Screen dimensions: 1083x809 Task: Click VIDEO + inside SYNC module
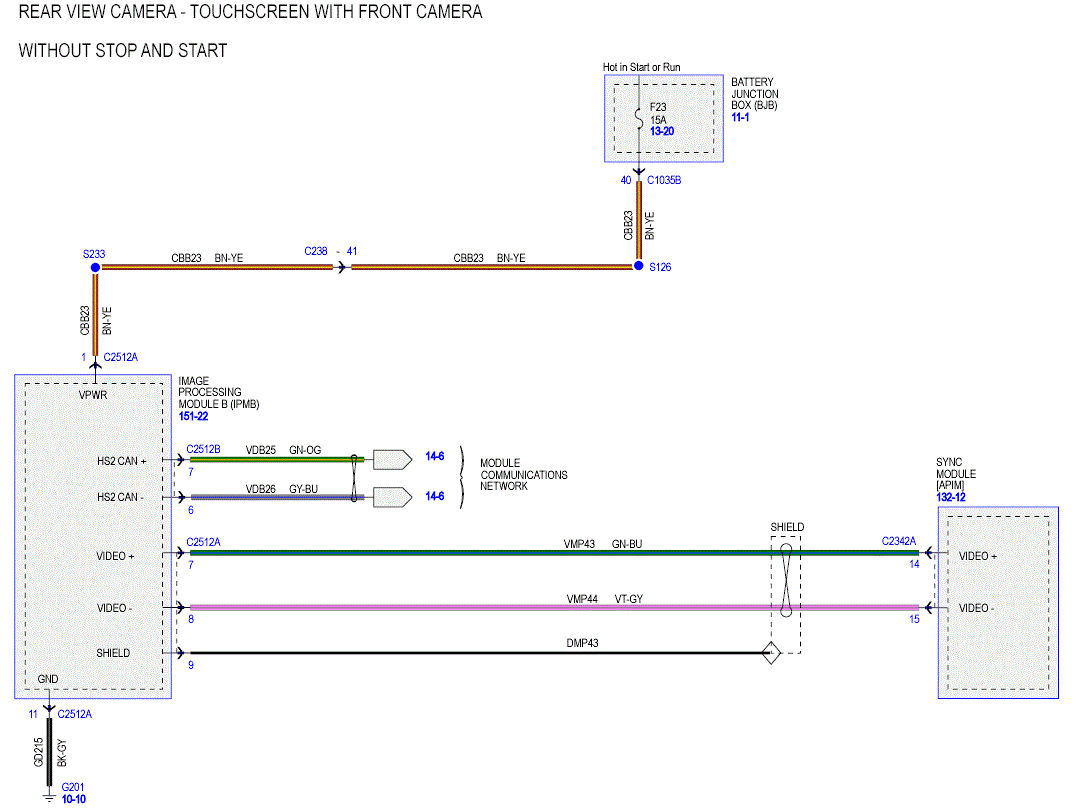(x=978, y=556)
